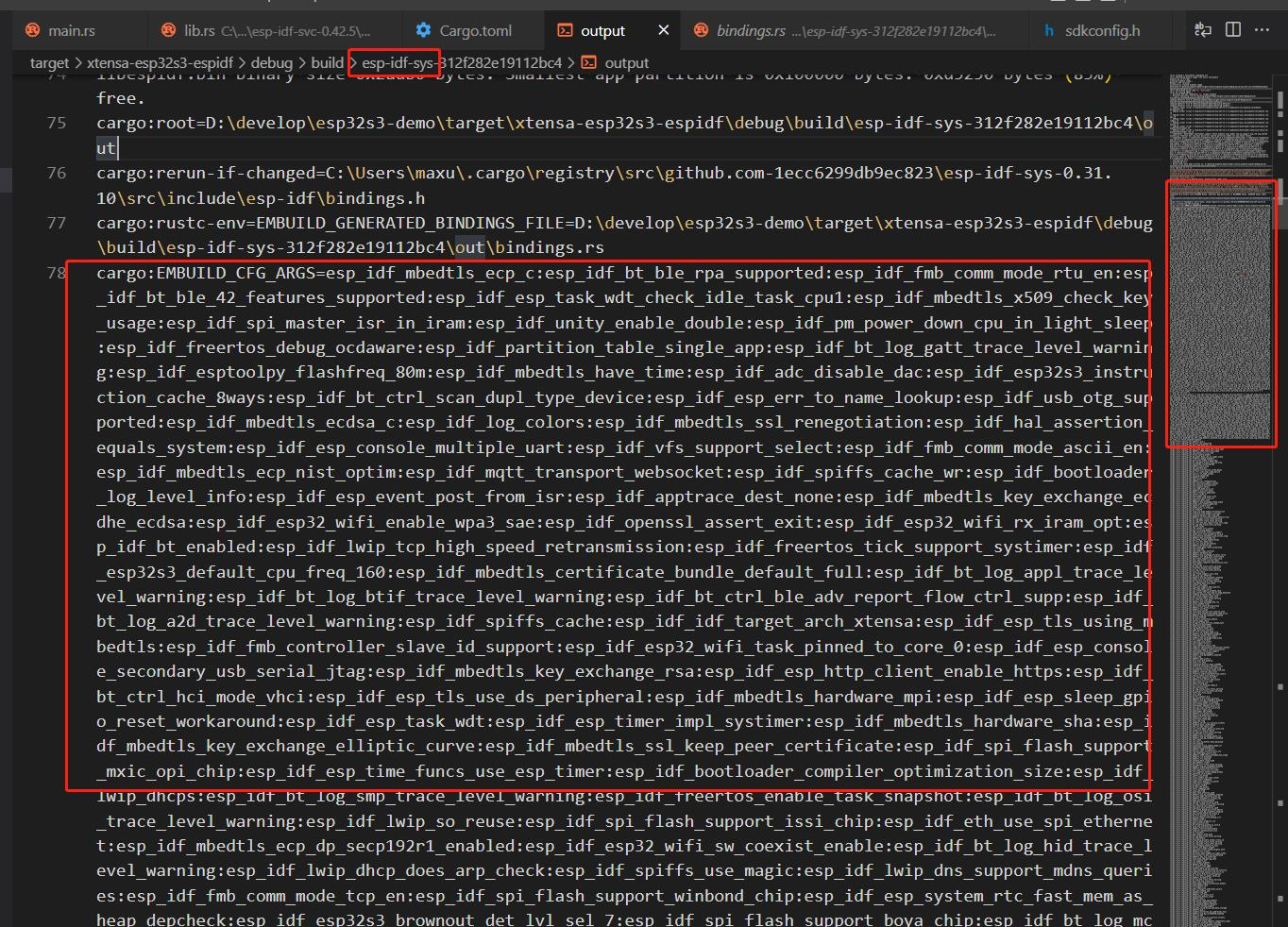Click the C header icon on sdkconfig.h

click(x=1048, y=30)
